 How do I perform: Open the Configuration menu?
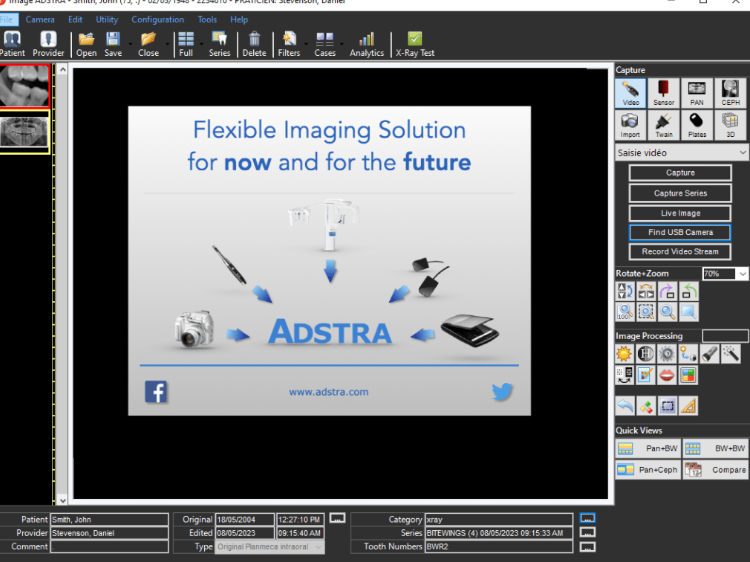[158, 19]
